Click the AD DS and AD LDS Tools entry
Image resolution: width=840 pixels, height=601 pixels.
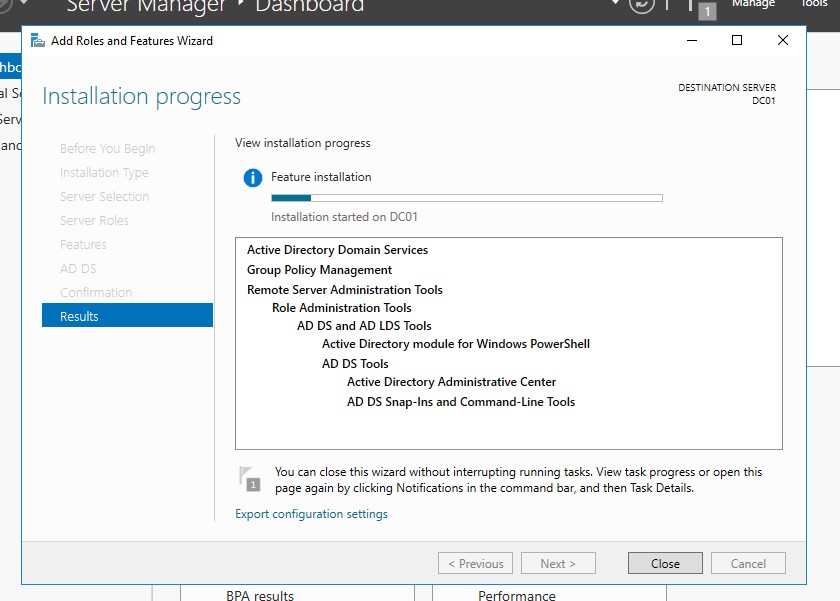coord(364,326)
